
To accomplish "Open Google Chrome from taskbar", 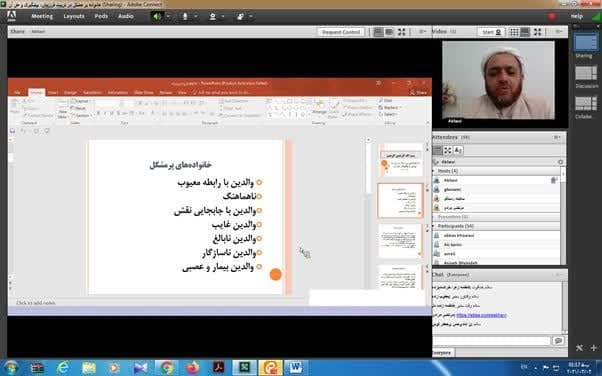I will pos(166,368).
